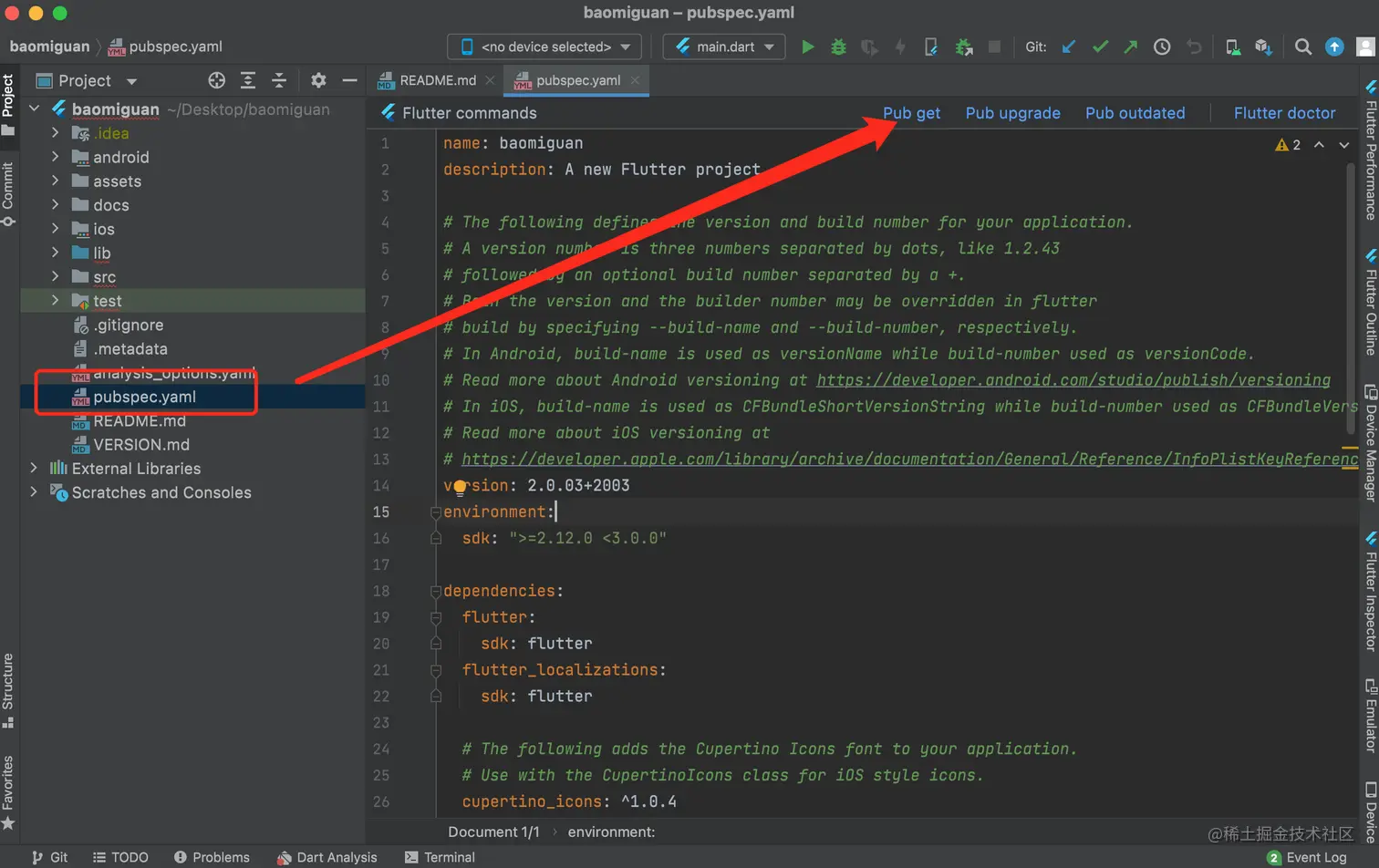
Task: Fold the flutter_localizations block on line 21
Action: pos(436,671)
